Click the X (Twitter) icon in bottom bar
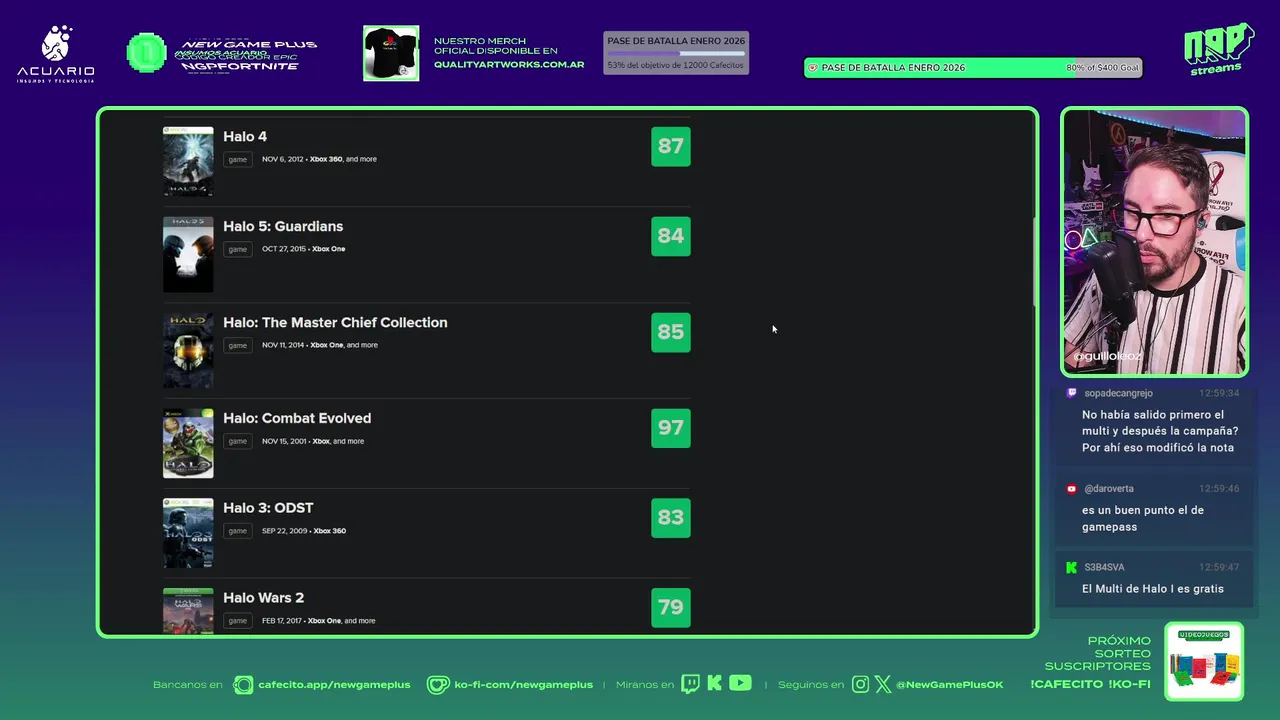Viewport: 1280px width, 720px height. (x=883, y=685)
